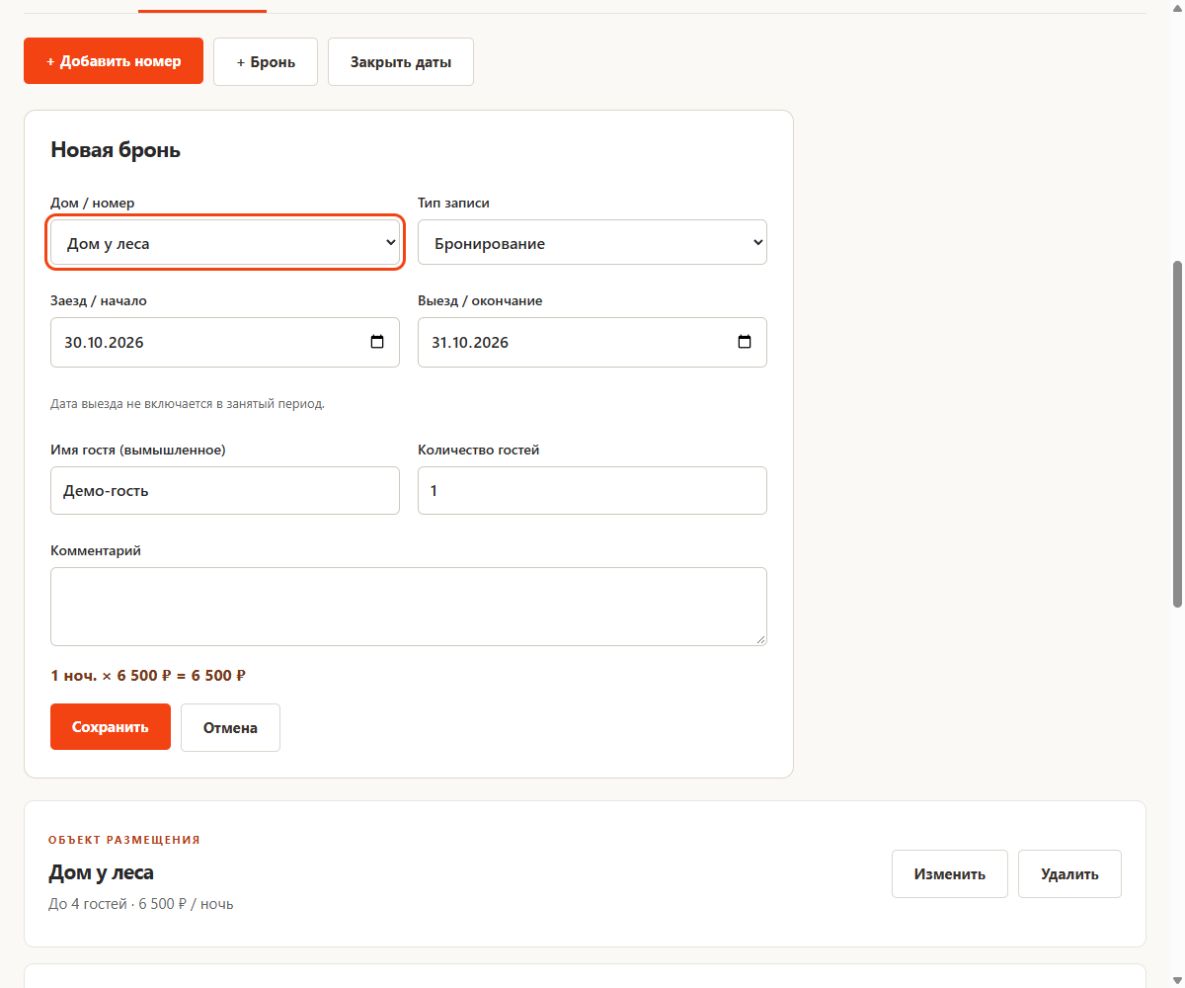
Task: Focus the Выезд / окончание date field
Action: (592, 342)
